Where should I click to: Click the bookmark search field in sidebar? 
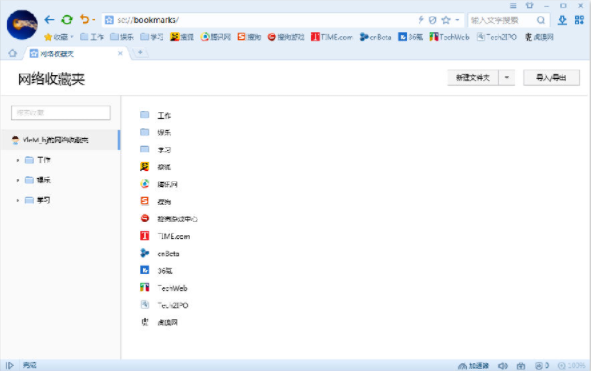(x=61, y=113)
